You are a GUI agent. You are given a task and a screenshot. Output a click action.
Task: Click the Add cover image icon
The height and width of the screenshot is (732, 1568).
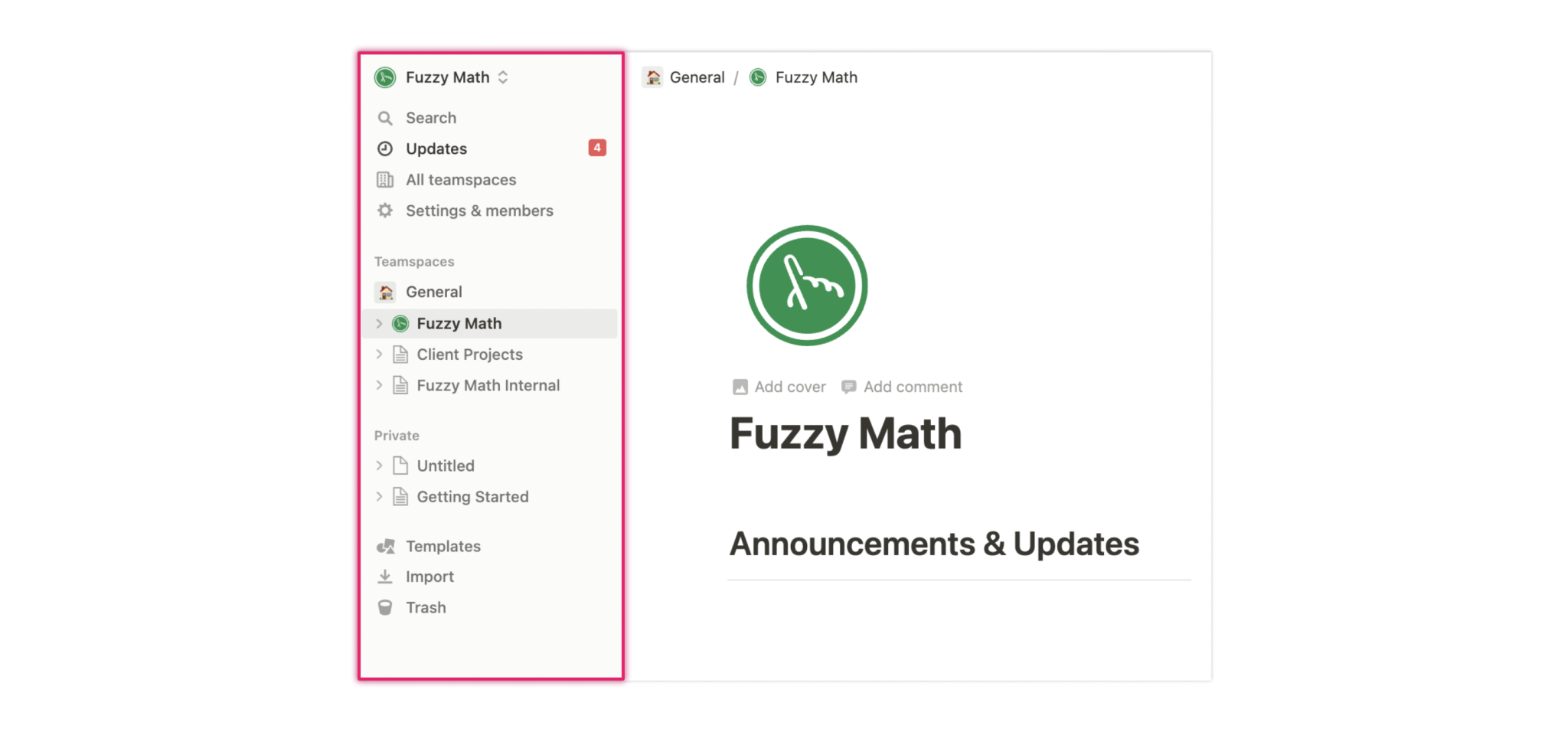(x=740, y=387)
